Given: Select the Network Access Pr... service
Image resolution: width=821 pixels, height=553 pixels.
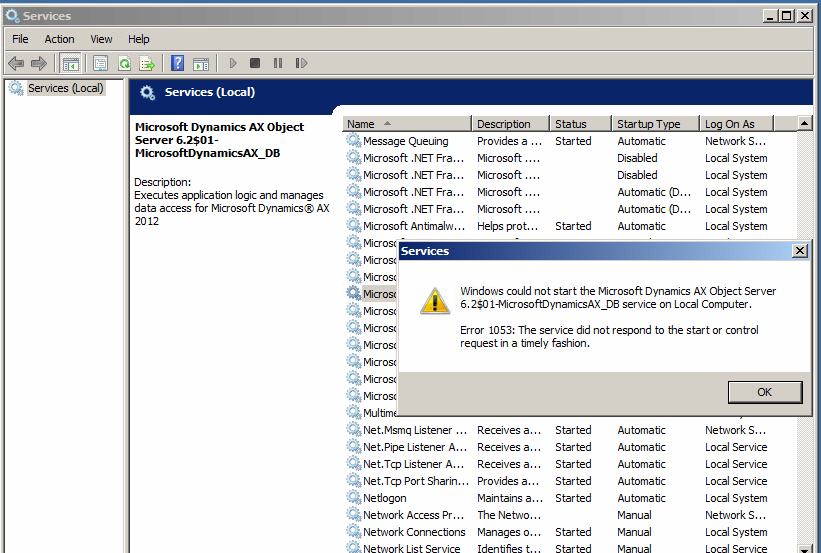Looking at the screenshot, I should [570, 515].
